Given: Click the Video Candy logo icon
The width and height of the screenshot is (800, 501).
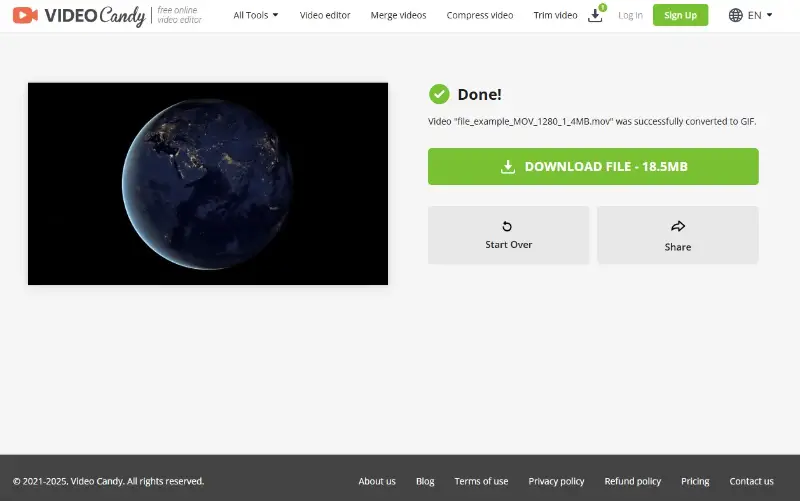Looking at the screenshot, I should [26, 15].
